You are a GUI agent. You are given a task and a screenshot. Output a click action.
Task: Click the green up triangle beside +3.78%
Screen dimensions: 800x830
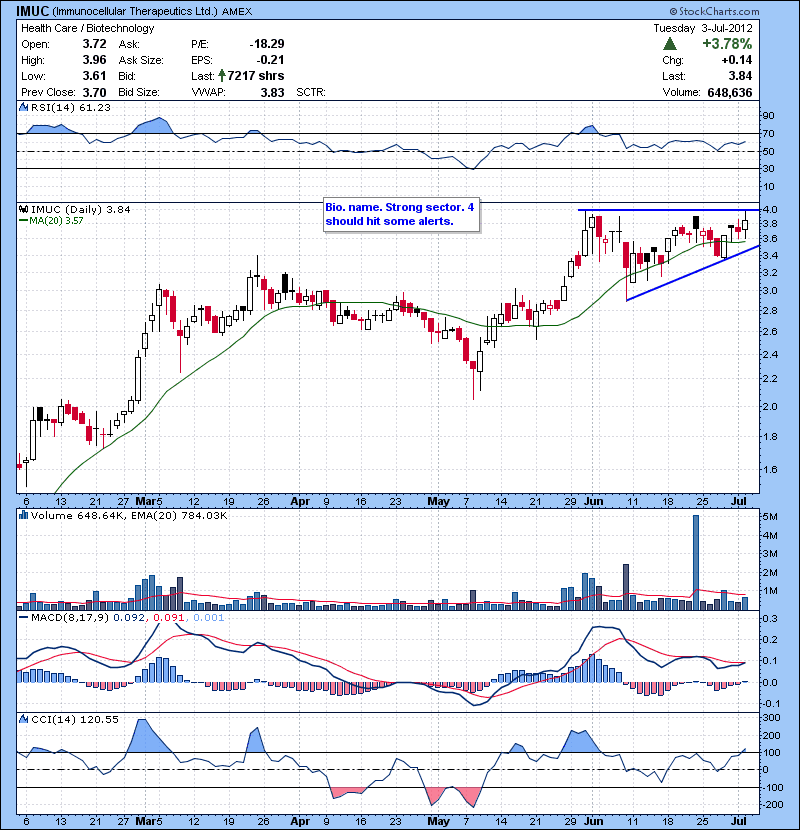tap(670, 44)
